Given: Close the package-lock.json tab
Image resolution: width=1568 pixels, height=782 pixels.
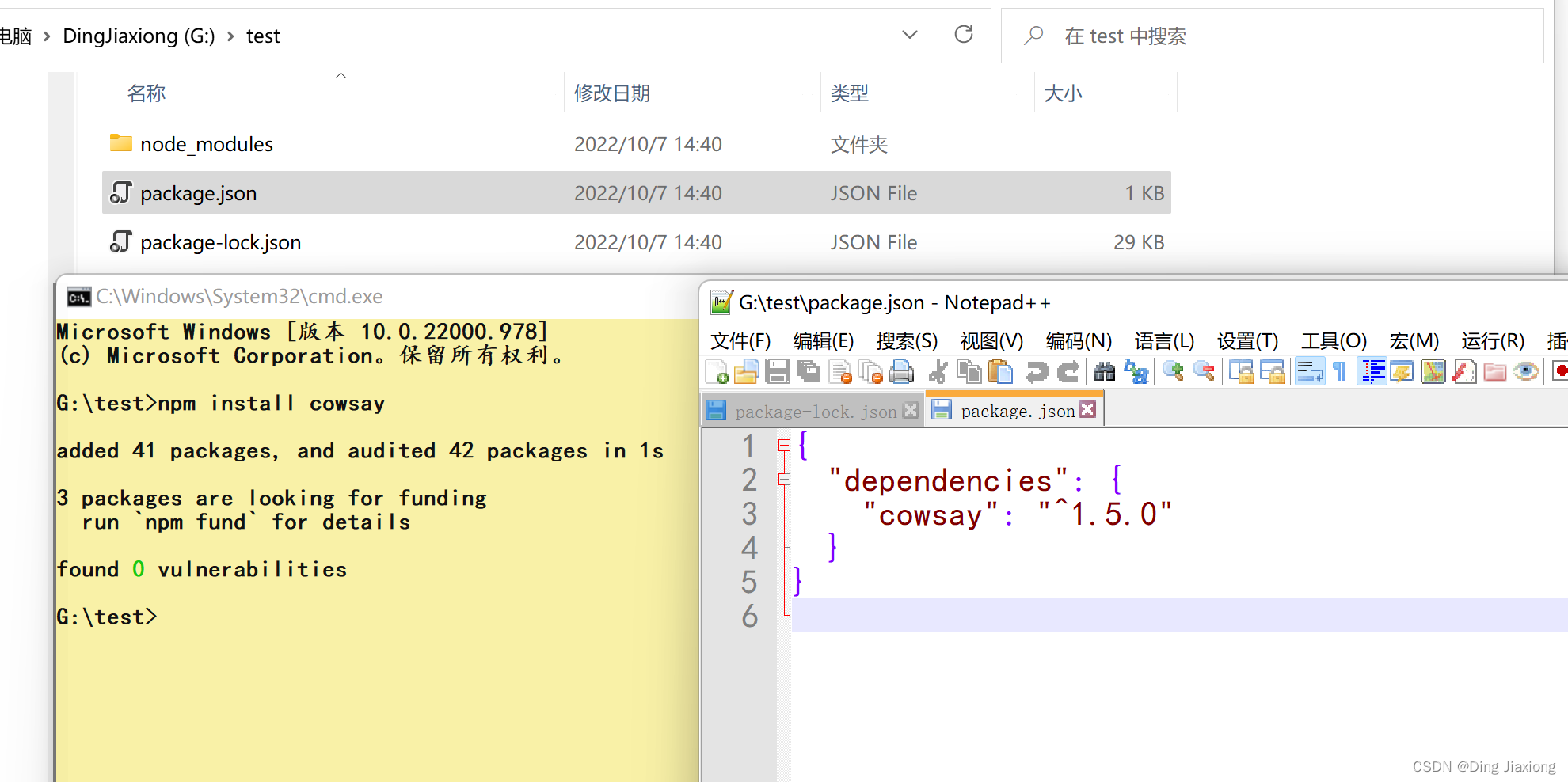Looking at the screenshot, I should click(x=911, y=410).
